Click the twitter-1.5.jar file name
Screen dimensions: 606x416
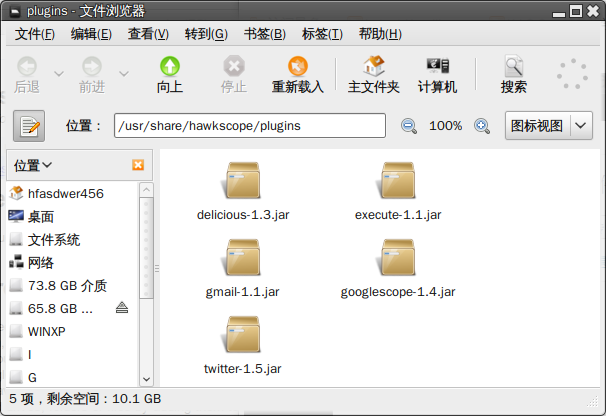click(243, 369)
